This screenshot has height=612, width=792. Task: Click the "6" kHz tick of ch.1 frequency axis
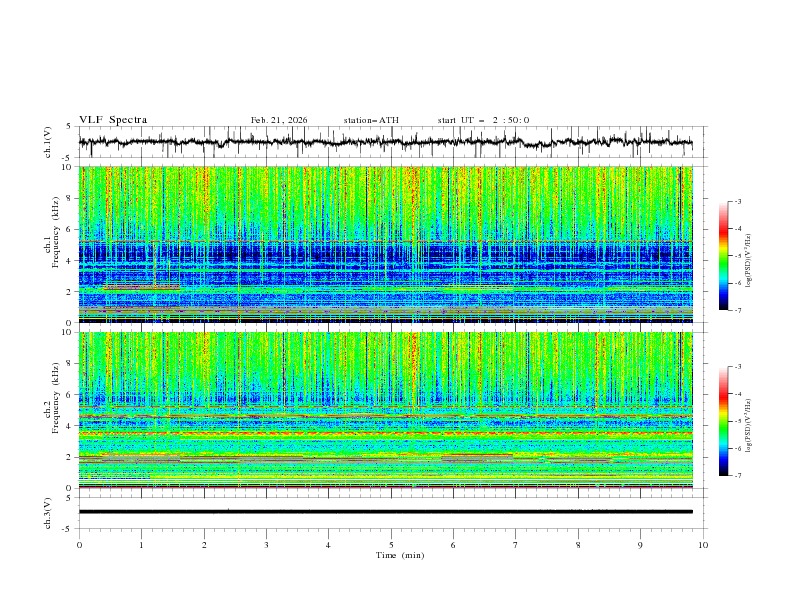click(71, 230)
